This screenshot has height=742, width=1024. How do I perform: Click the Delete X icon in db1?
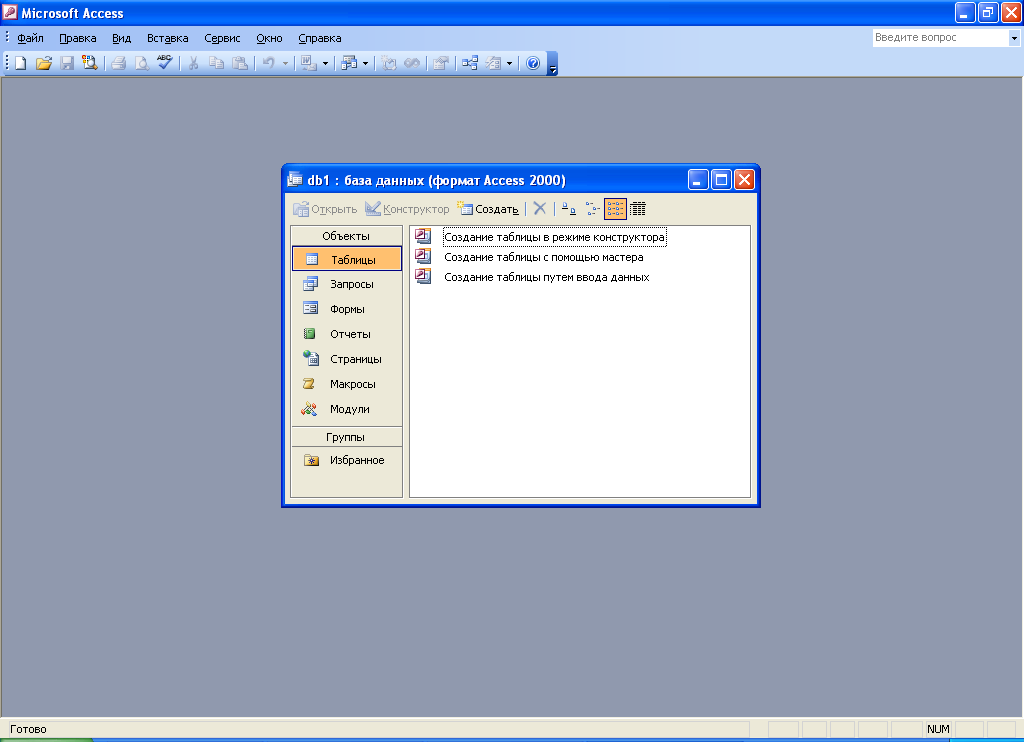tap(539, 209)
